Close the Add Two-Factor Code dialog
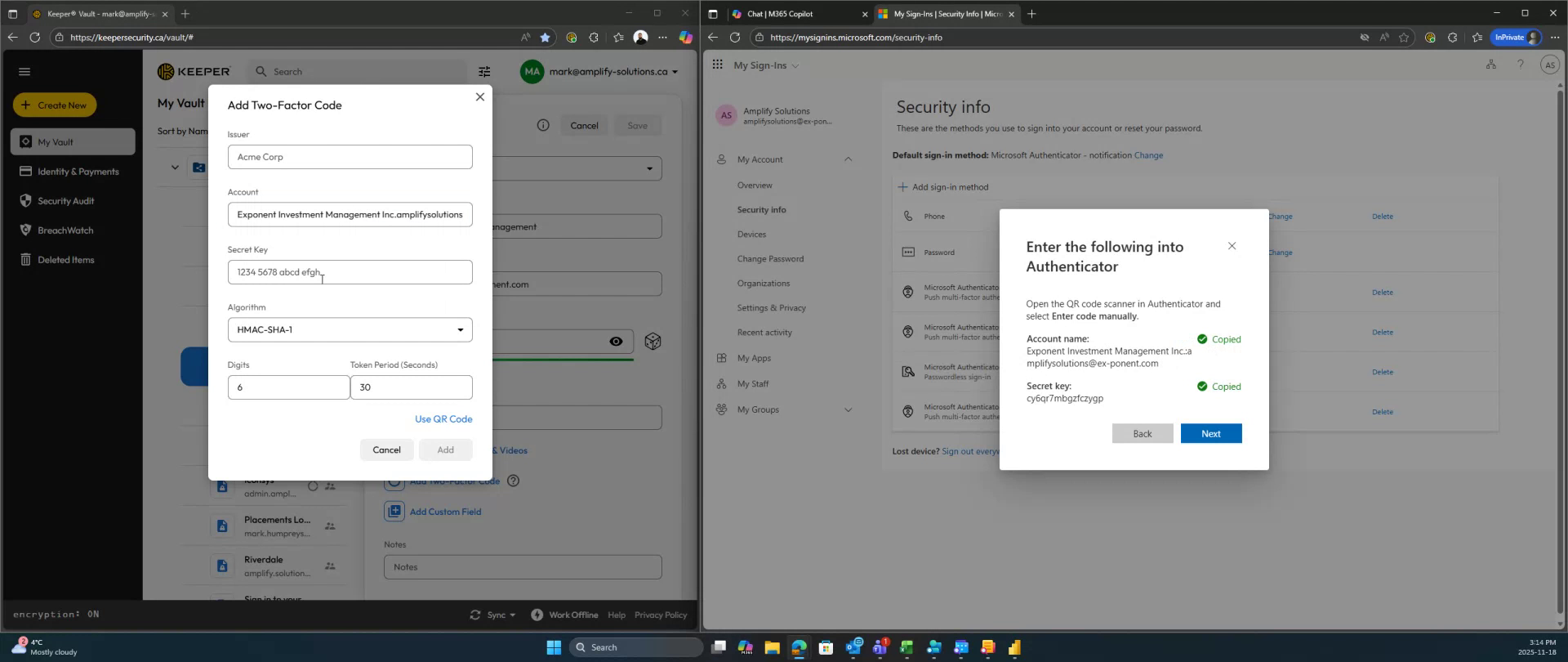Screen dimensions: 1568x662 pyautogui.click(x=480, y=96)
